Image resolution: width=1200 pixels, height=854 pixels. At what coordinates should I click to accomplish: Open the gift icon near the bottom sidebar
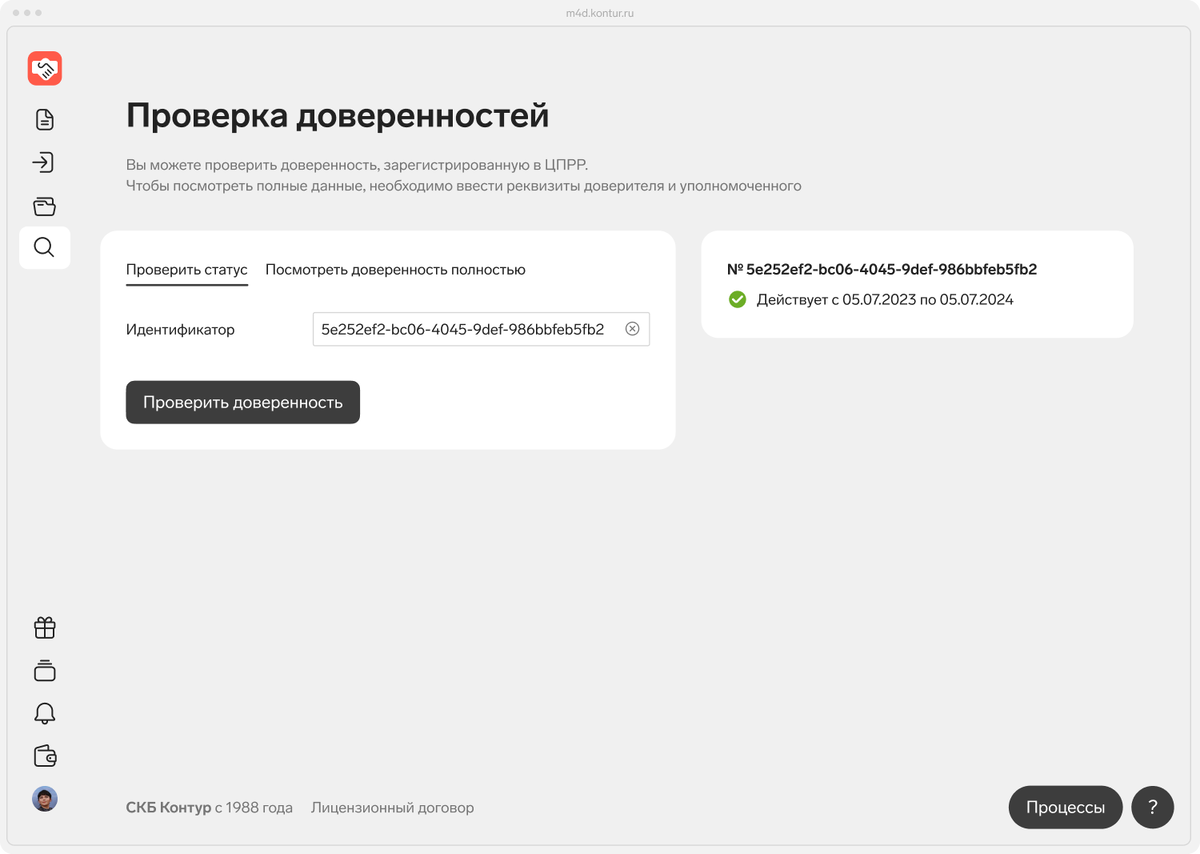point(44,627)
